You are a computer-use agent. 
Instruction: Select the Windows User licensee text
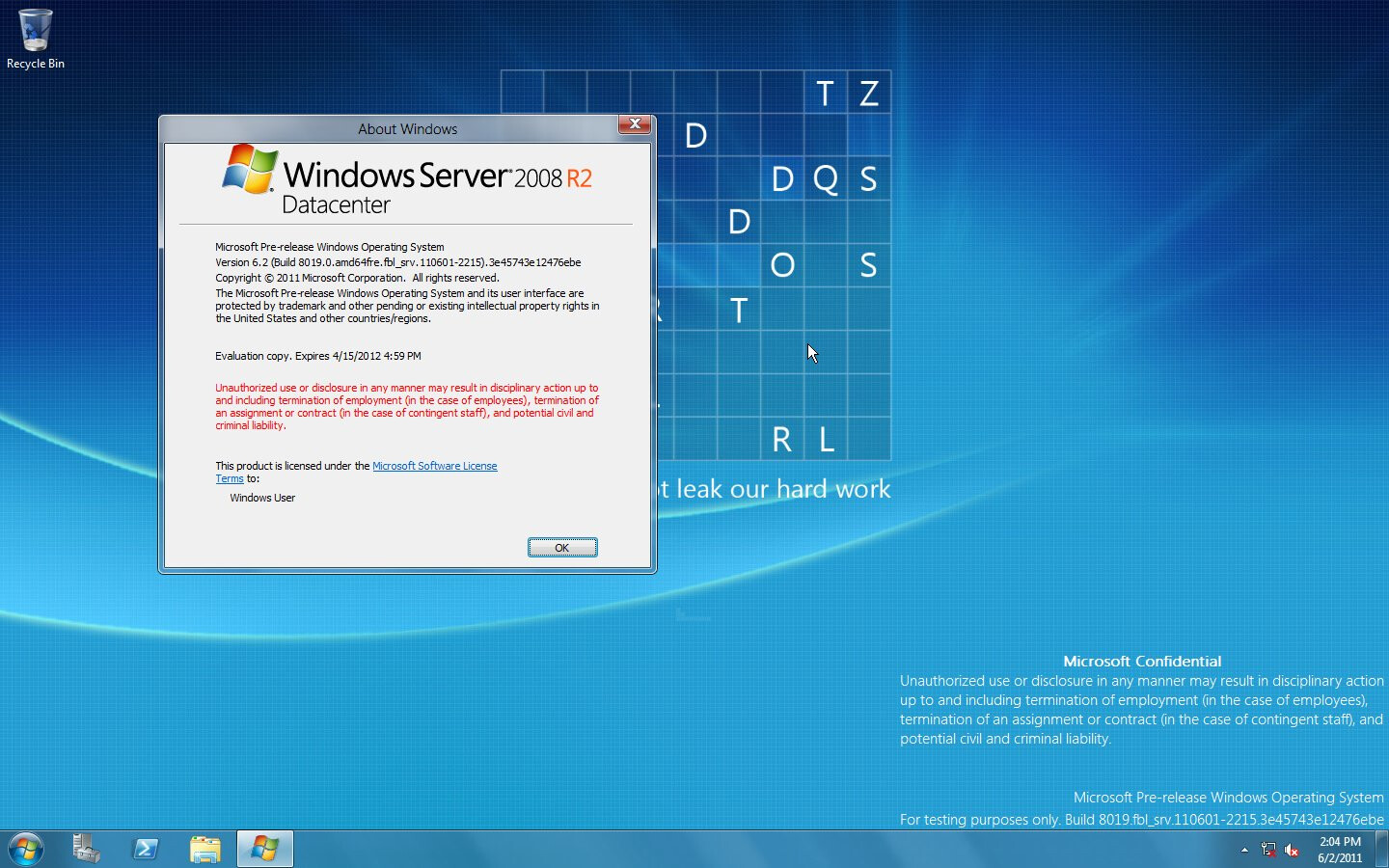point(261,498)
